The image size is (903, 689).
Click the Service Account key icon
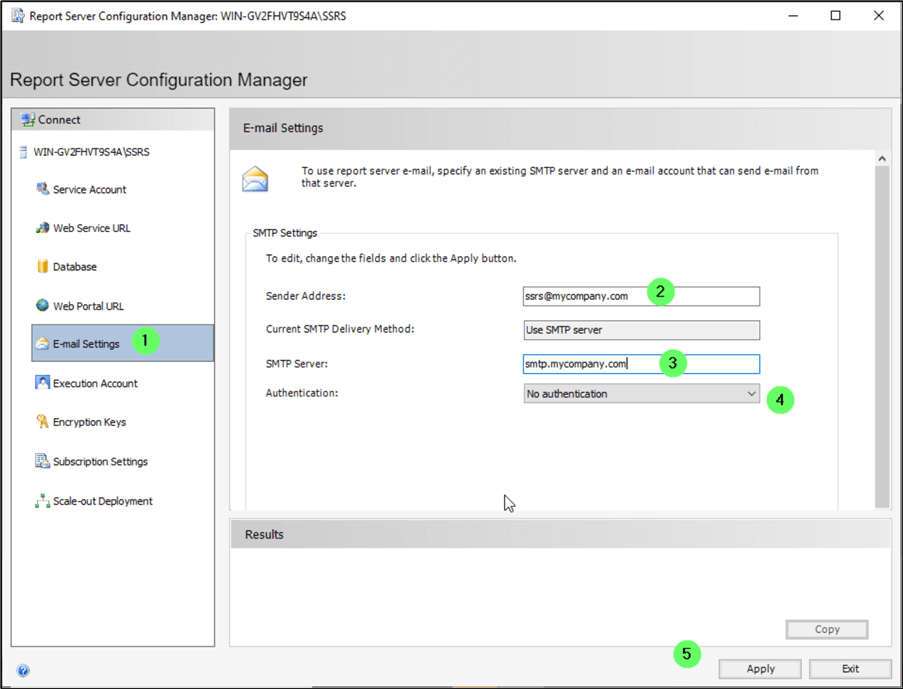(42, 189)
